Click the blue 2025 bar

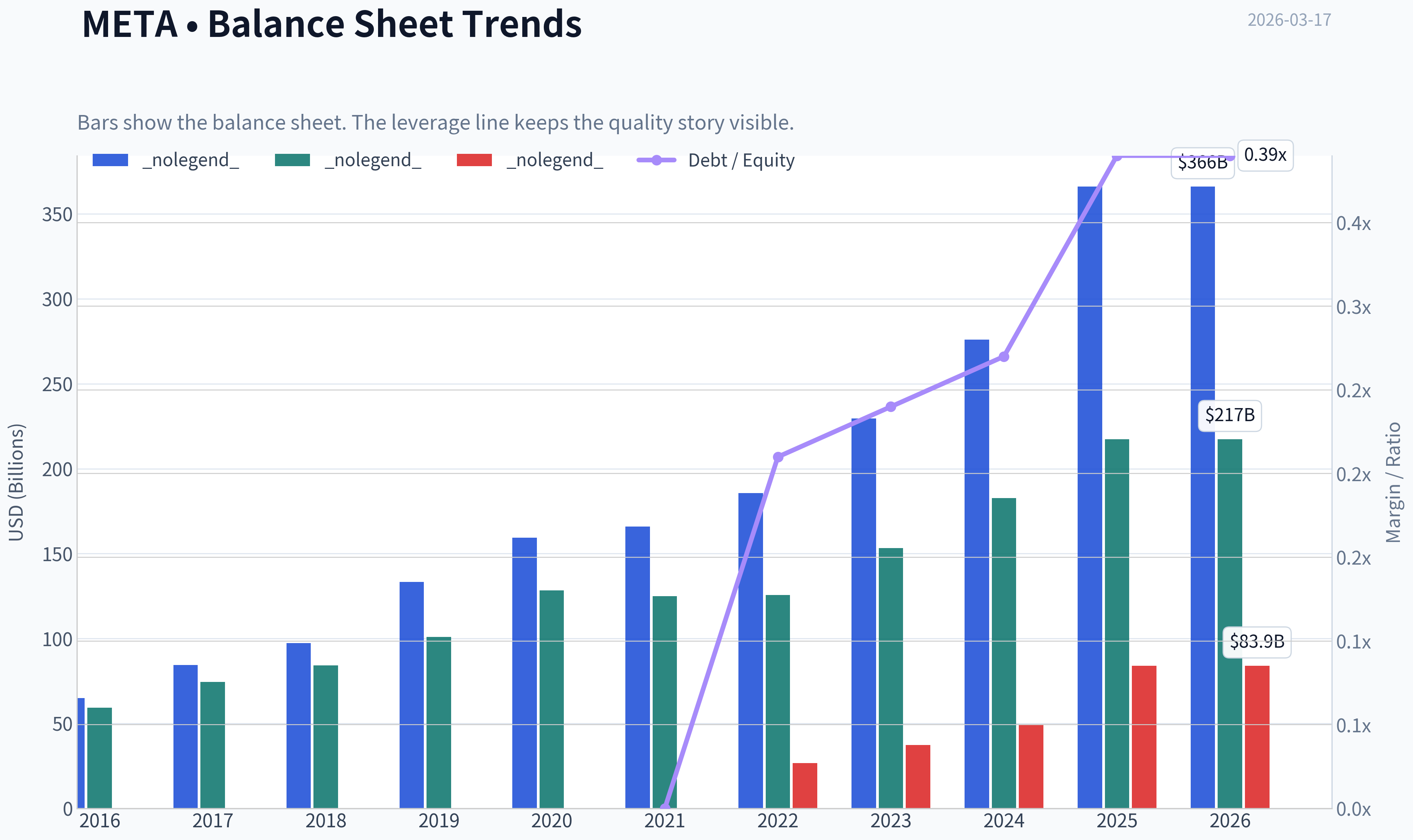click(1089, 497)
